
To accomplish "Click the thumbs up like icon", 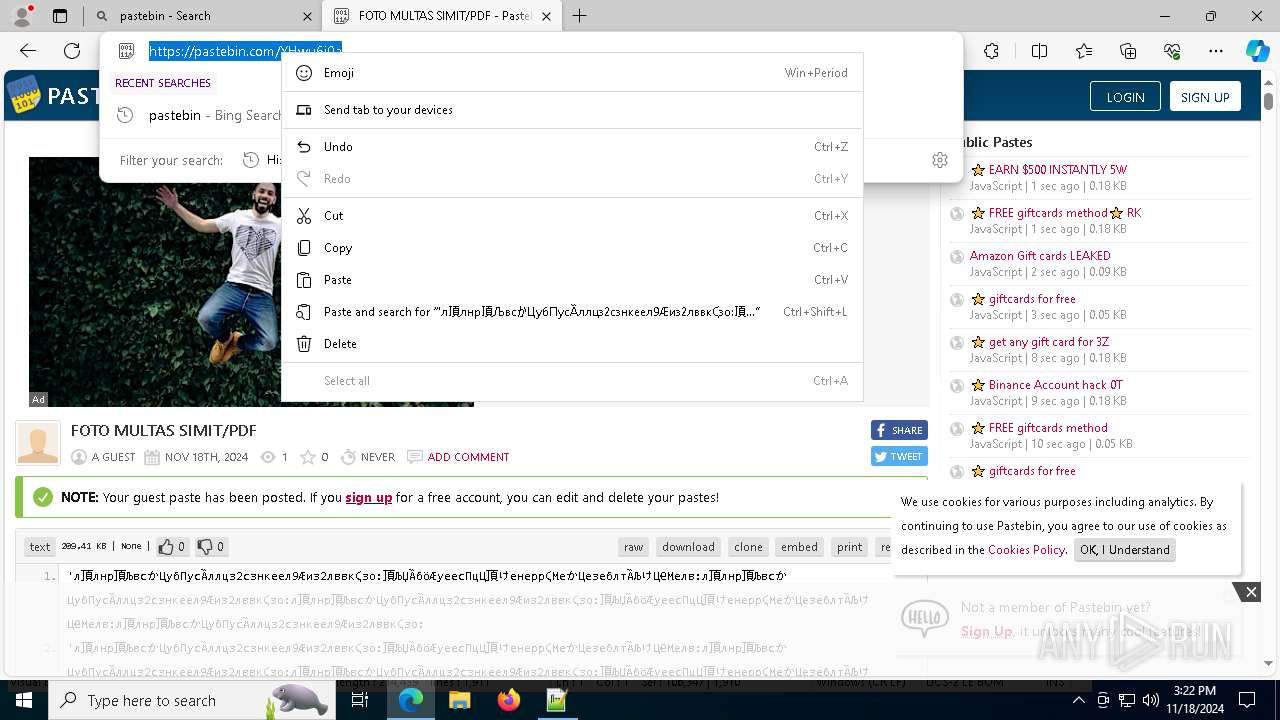I will pos(166,546).
